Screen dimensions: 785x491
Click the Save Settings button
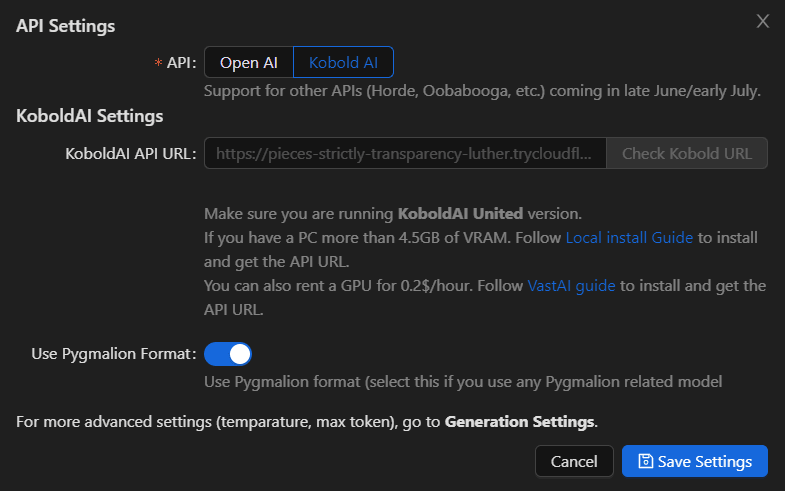pos(695,461)
